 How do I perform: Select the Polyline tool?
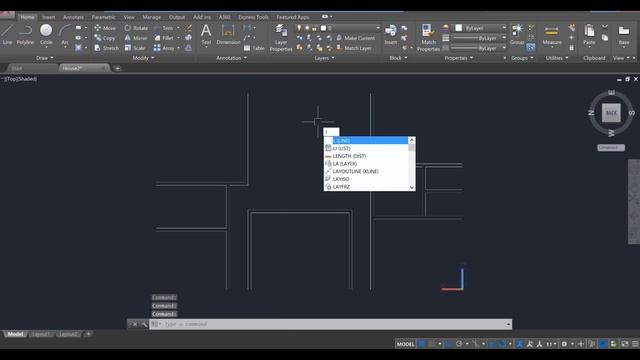(x=25, y=34)
